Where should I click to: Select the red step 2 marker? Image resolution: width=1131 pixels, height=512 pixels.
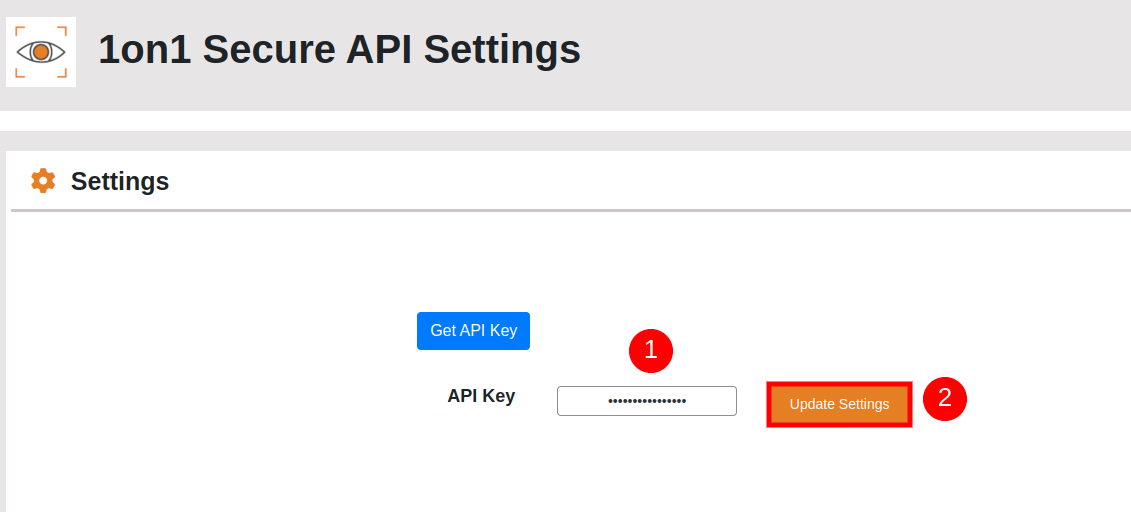point(944,399)
